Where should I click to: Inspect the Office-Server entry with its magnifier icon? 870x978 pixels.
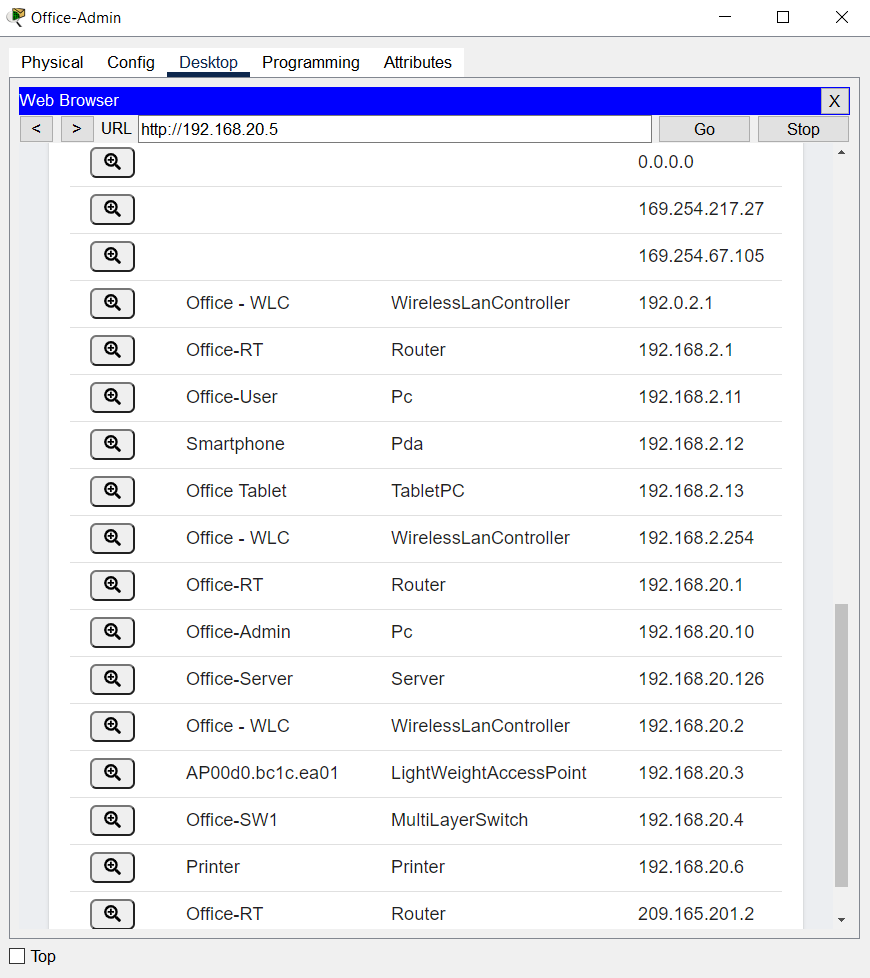[x=112, y=679]
